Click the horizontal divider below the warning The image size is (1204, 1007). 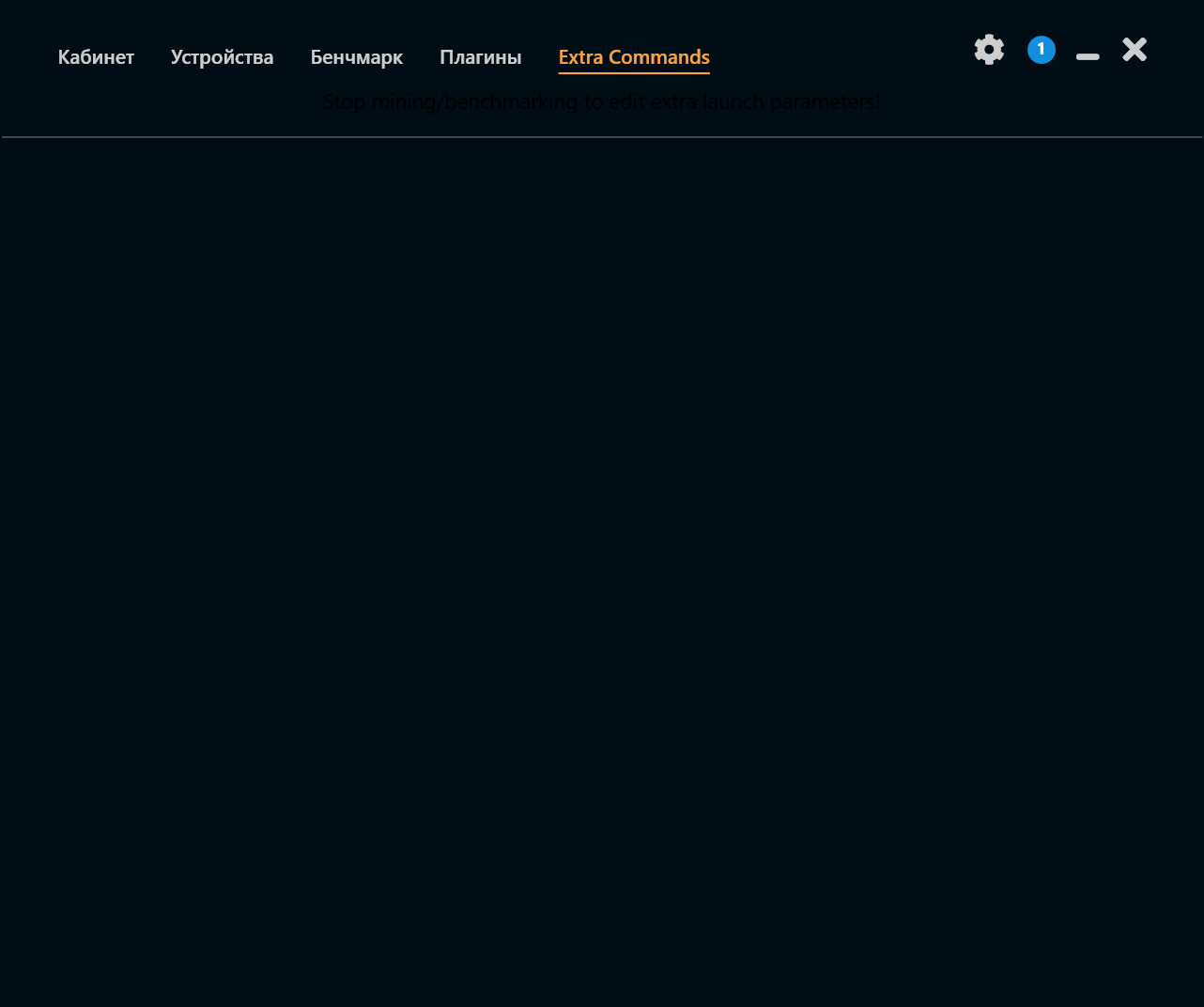(x=601, y=137)
